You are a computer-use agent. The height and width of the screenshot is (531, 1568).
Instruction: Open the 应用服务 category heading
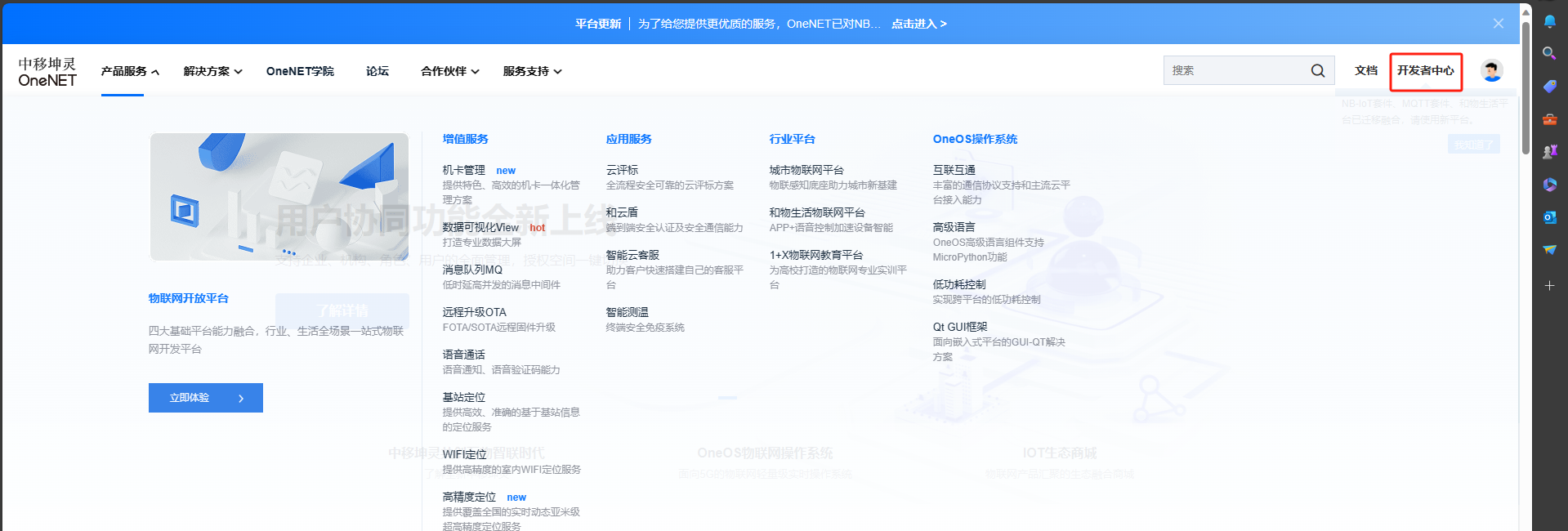(628, 139)
